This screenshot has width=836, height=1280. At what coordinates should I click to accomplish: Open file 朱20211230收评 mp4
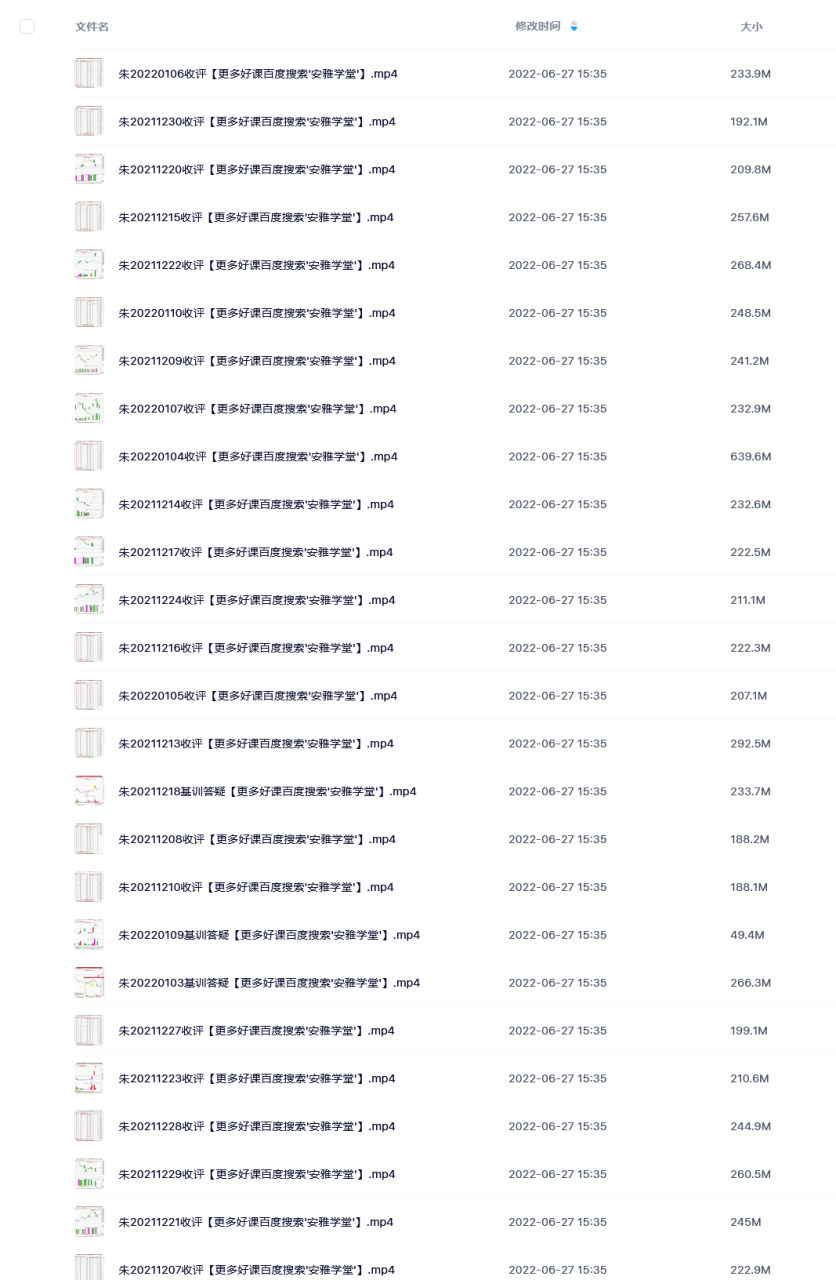(x=257, y=121)
